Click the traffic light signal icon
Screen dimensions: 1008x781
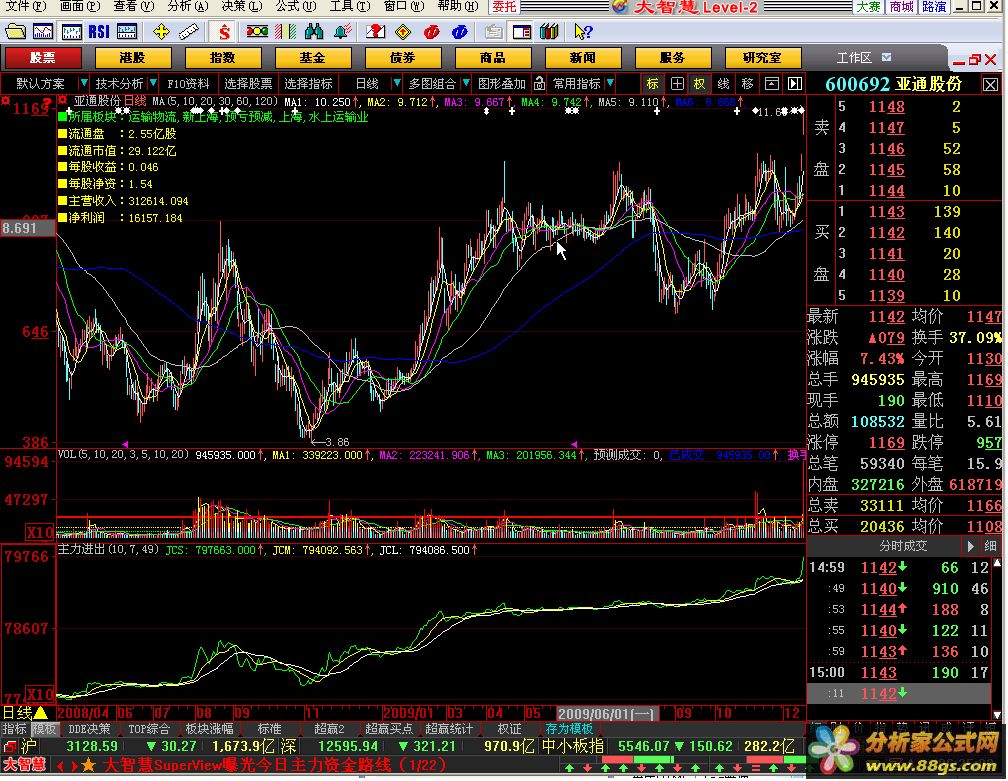click(x=257, y=31)
